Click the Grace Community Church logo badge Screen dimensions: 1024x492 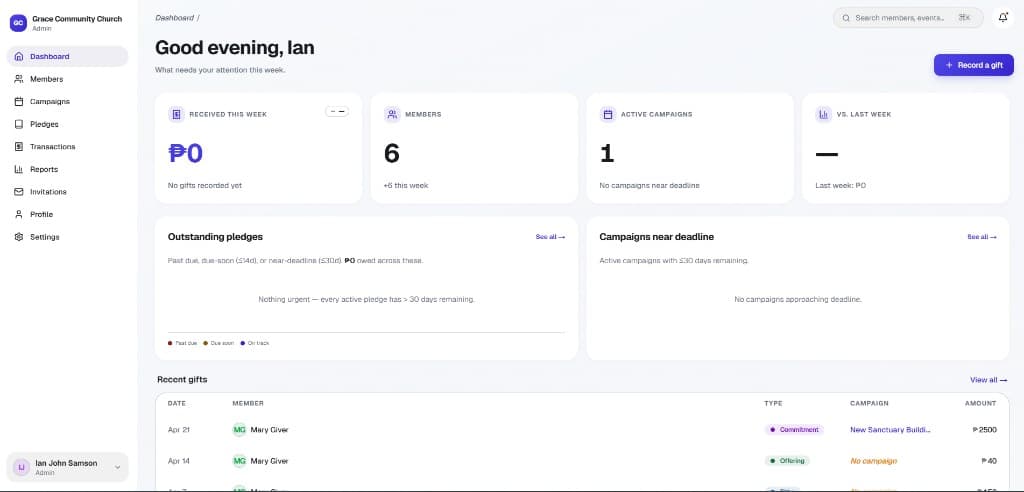[x=18, y=23]
